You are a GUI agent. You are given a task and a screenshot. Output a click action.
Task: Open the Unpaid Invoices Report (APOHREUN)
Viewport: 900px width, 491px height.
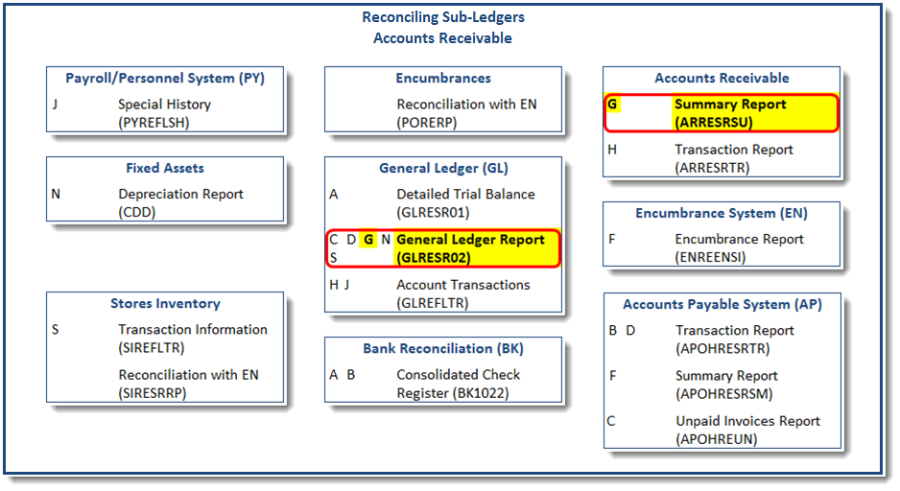(747, 430)
